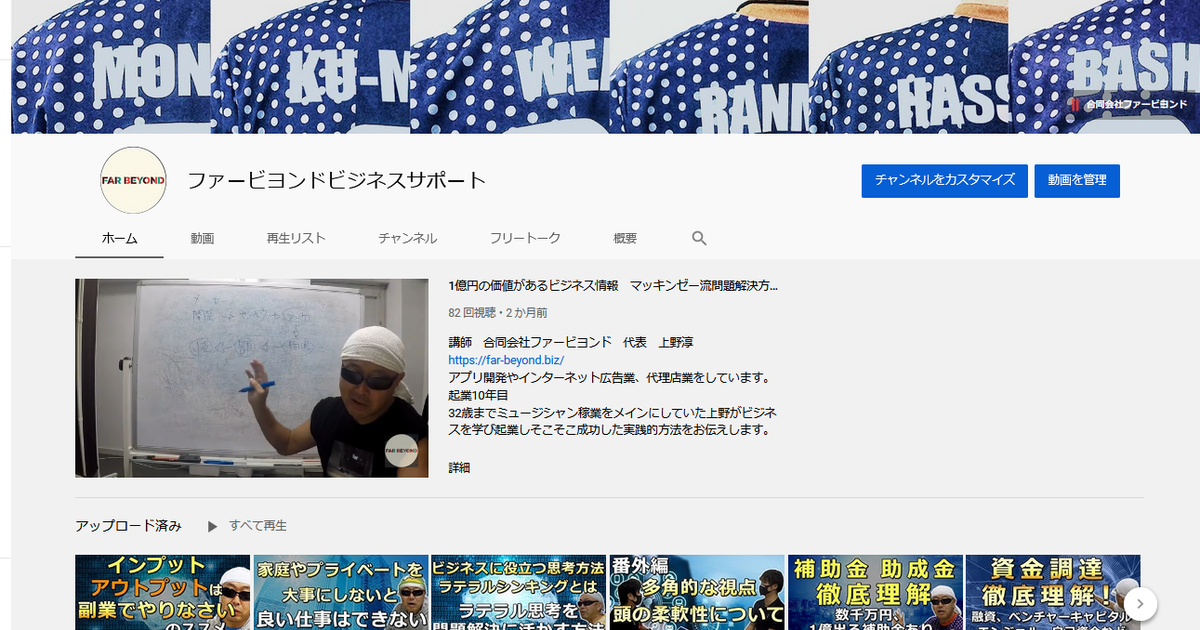Open the https://far-beyond.biz/ link

coord(507,360)
